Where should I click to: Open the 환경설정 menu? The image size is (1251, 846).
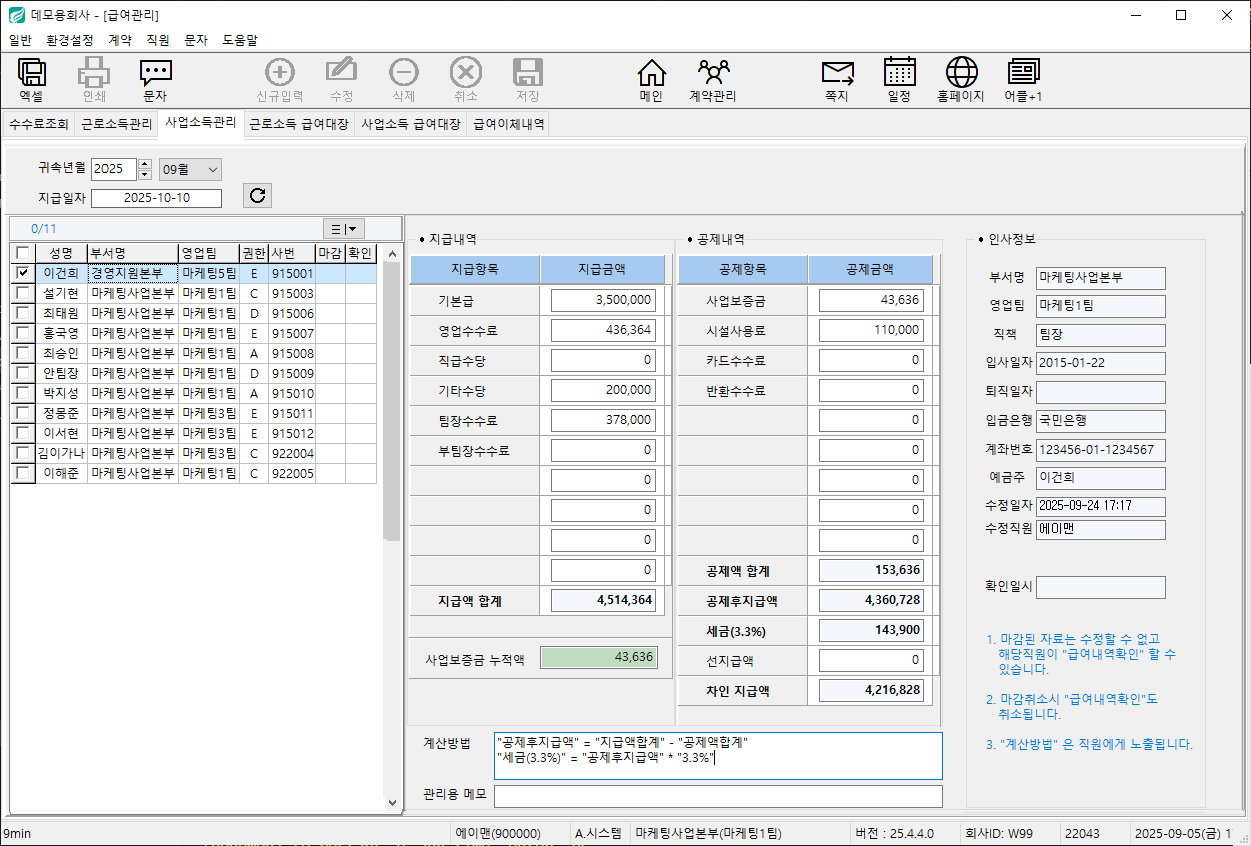click(x=69, y=40)
